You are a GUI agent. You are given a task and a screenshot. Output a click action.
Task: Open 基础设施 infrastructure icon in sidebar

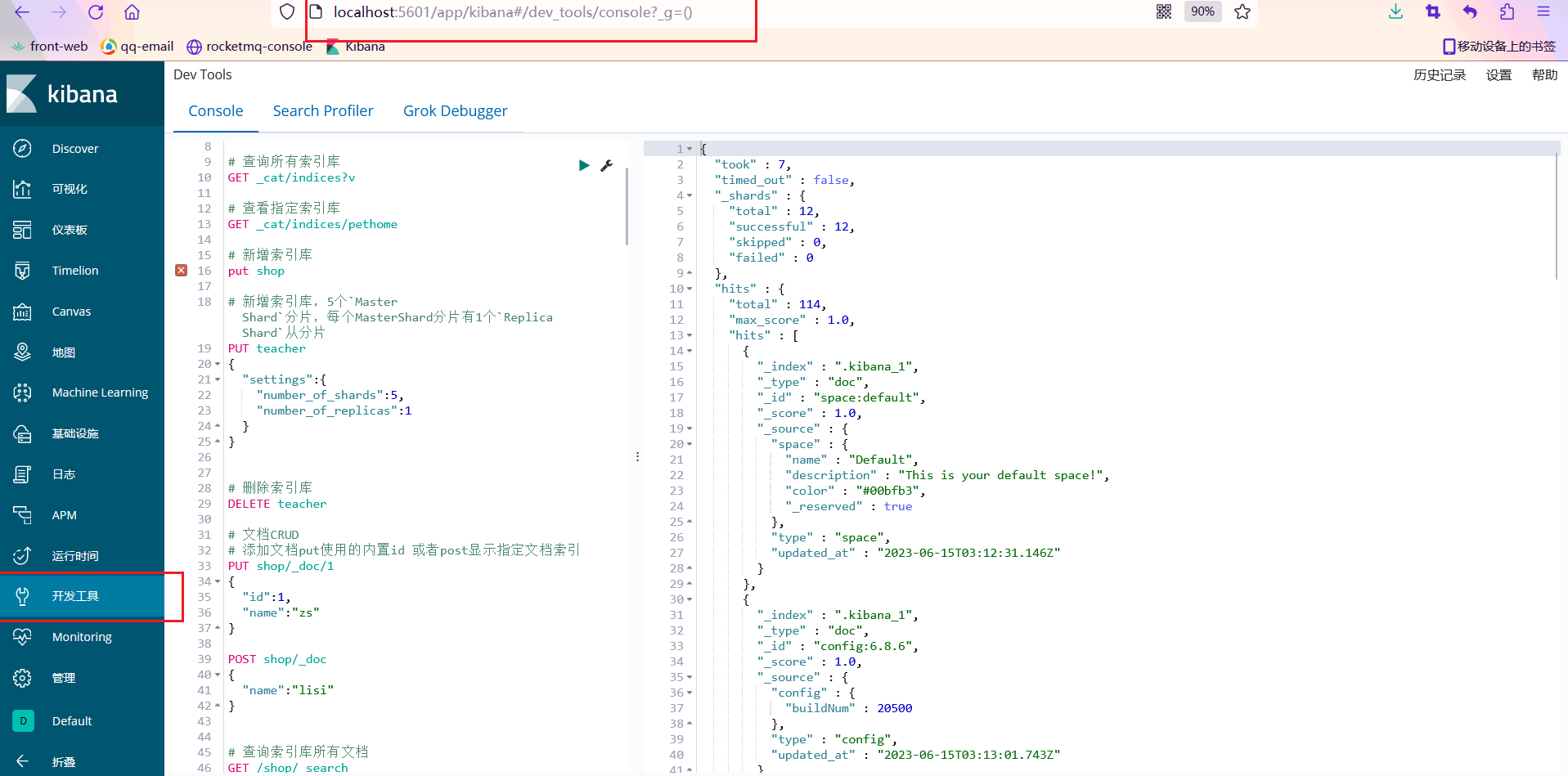22,433
